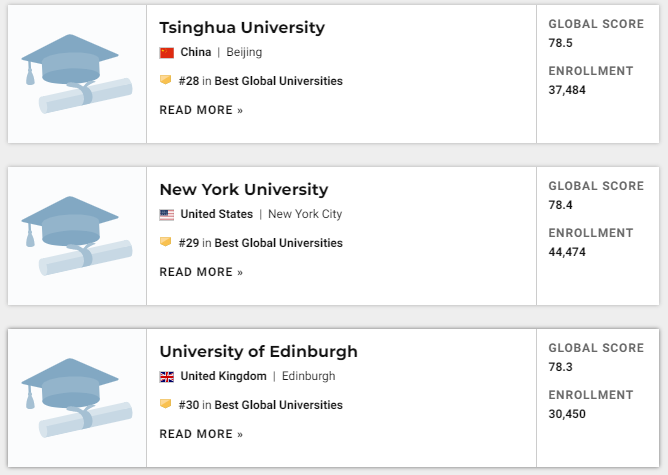Screen dimensions: 668x475
Task: Open the University of Edinburgh title link
Action: click(259, 351)
